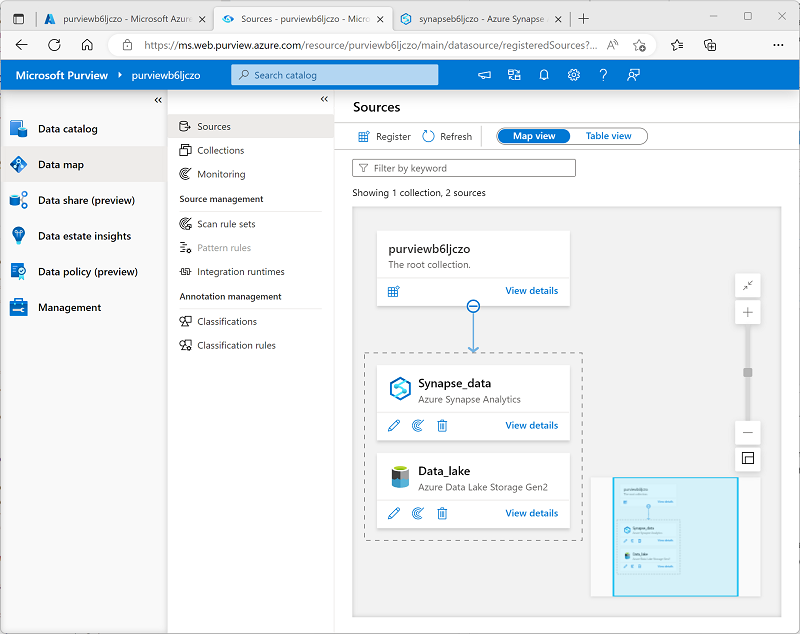Open Data policy (preview)

click(x=87, y=272)
